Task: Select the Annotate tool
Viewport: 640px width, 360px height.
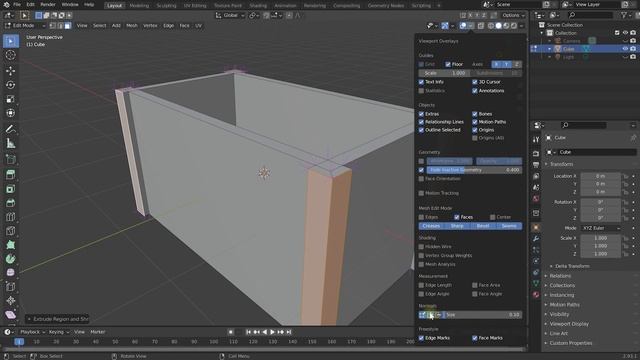Action: (x=11, y=129)
